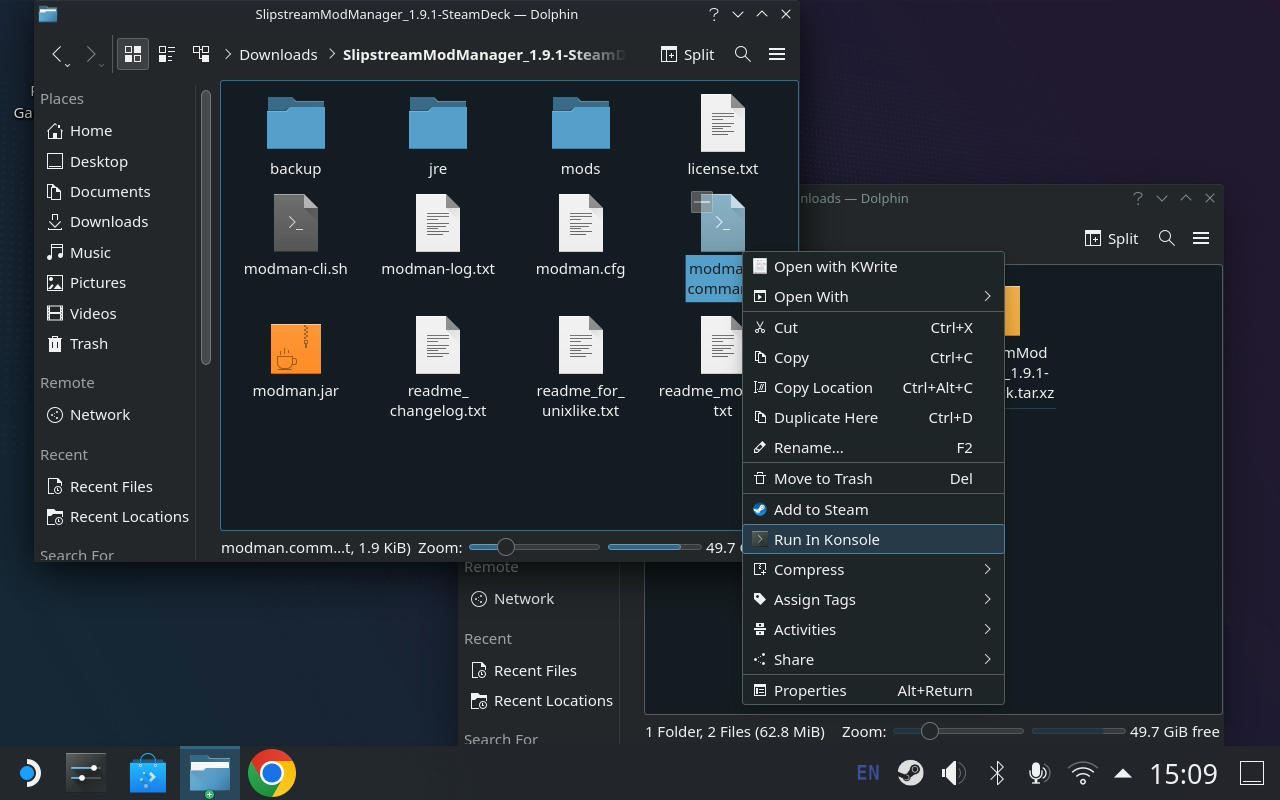Click the Places panel vertical scrollbar
The width and height of the screenshot is (1280, 800).
pos(206,227)
